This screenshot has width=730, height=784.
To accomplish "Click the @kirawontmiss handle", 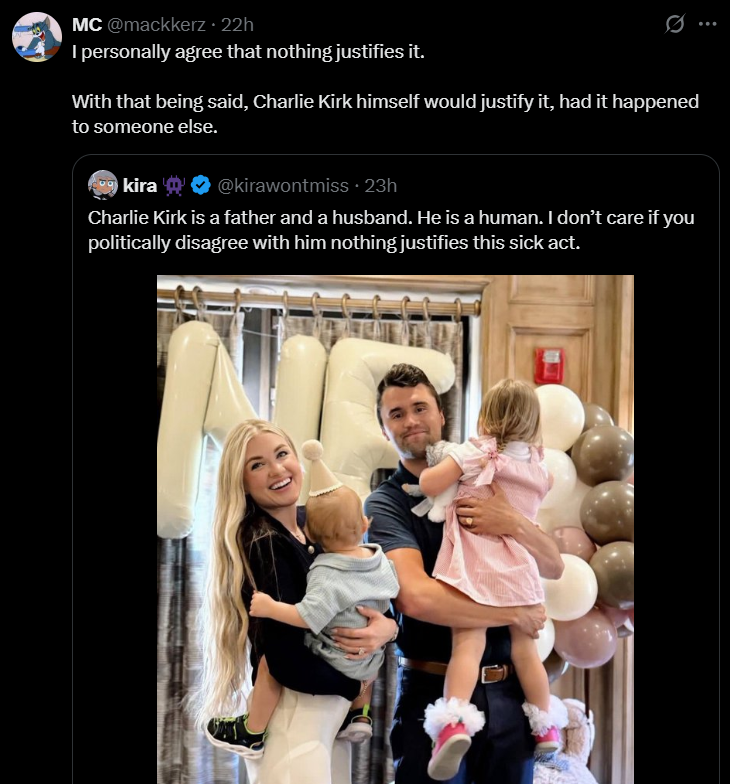I will point(283,185).
